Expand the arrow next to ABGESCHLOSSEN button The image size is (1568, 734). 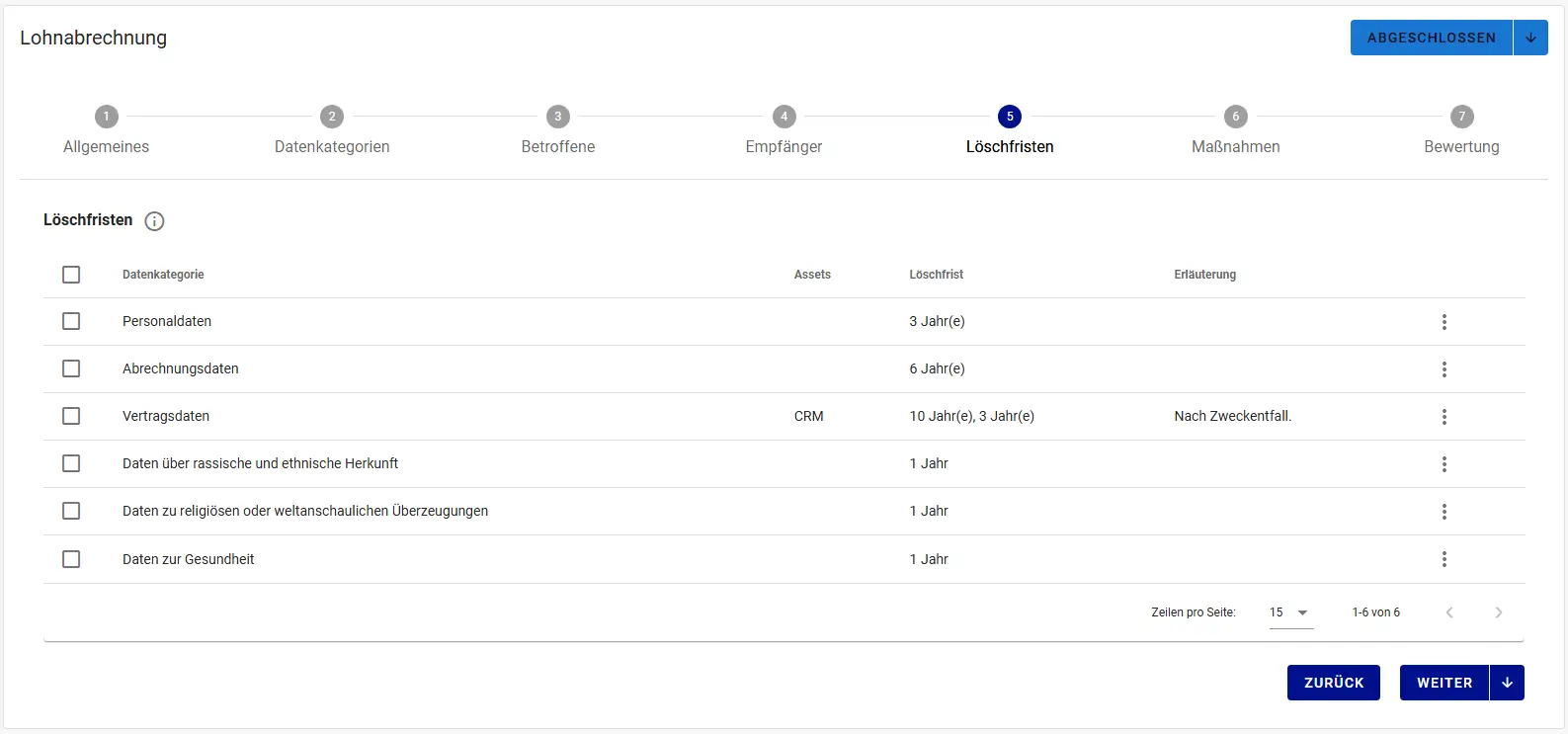point(1530,38)
